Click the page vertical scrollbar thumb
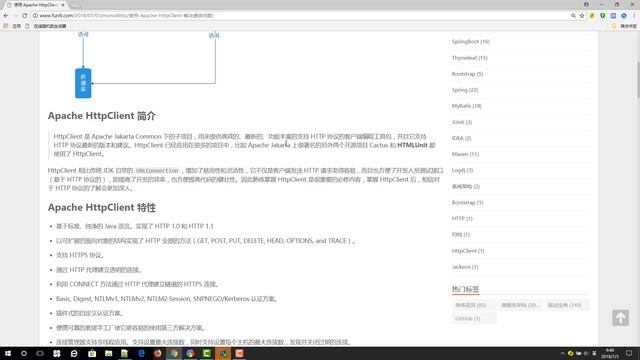640x360 pixels. 638,80
